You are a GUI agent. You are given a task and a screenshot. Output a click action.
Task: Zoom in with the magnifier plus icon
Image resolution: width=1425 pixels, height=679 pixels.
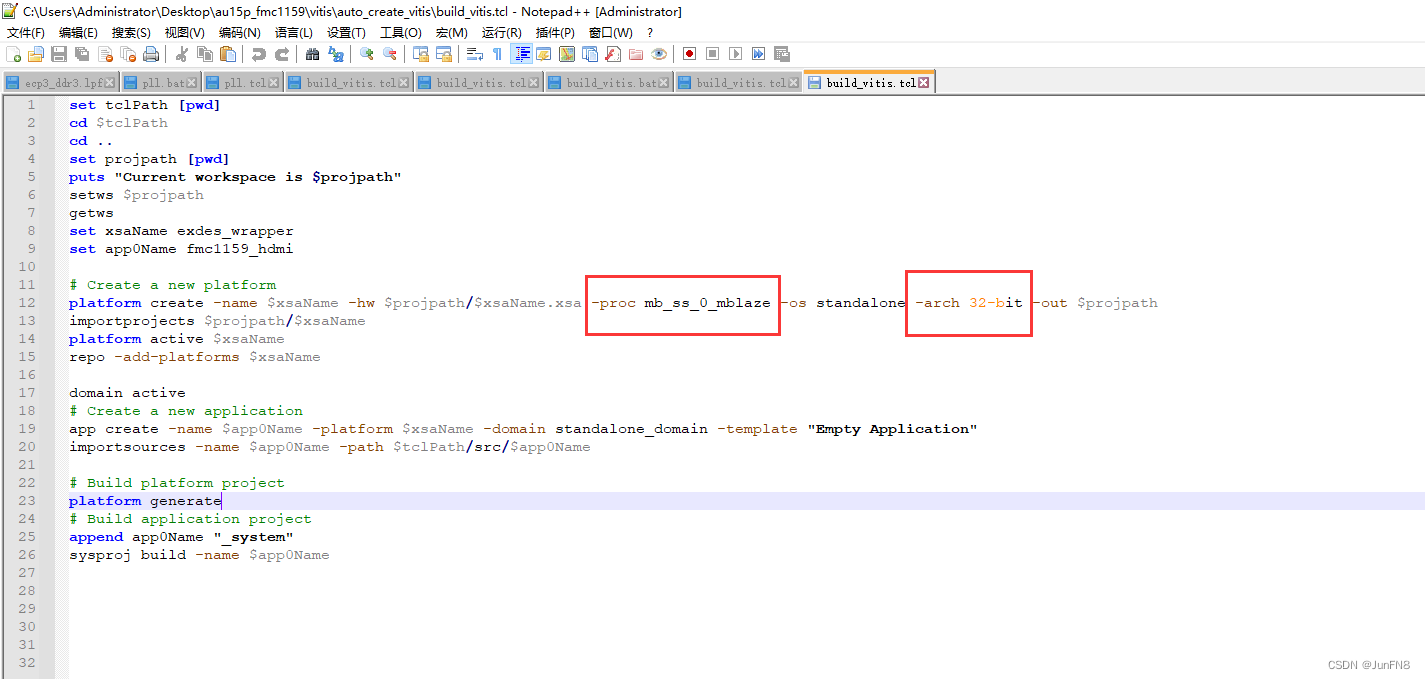(367, 54)
